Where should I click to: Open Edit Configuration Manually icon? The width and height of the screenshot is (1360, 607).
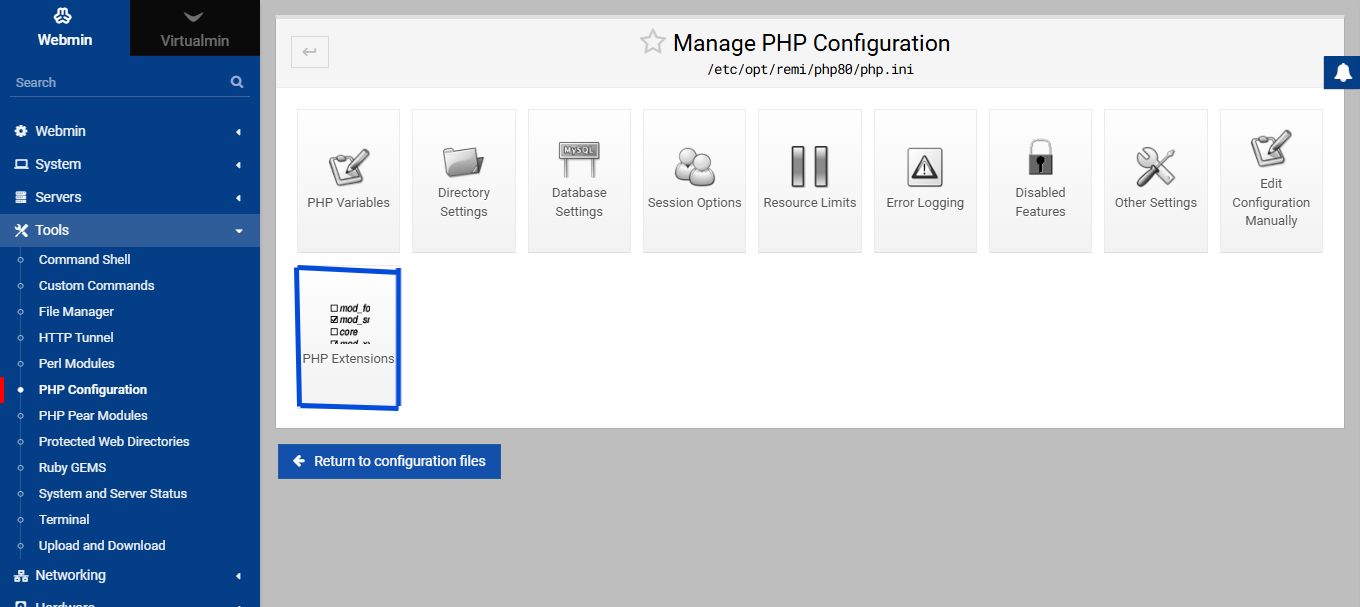pyautogui.click(x=1271, y=150)
